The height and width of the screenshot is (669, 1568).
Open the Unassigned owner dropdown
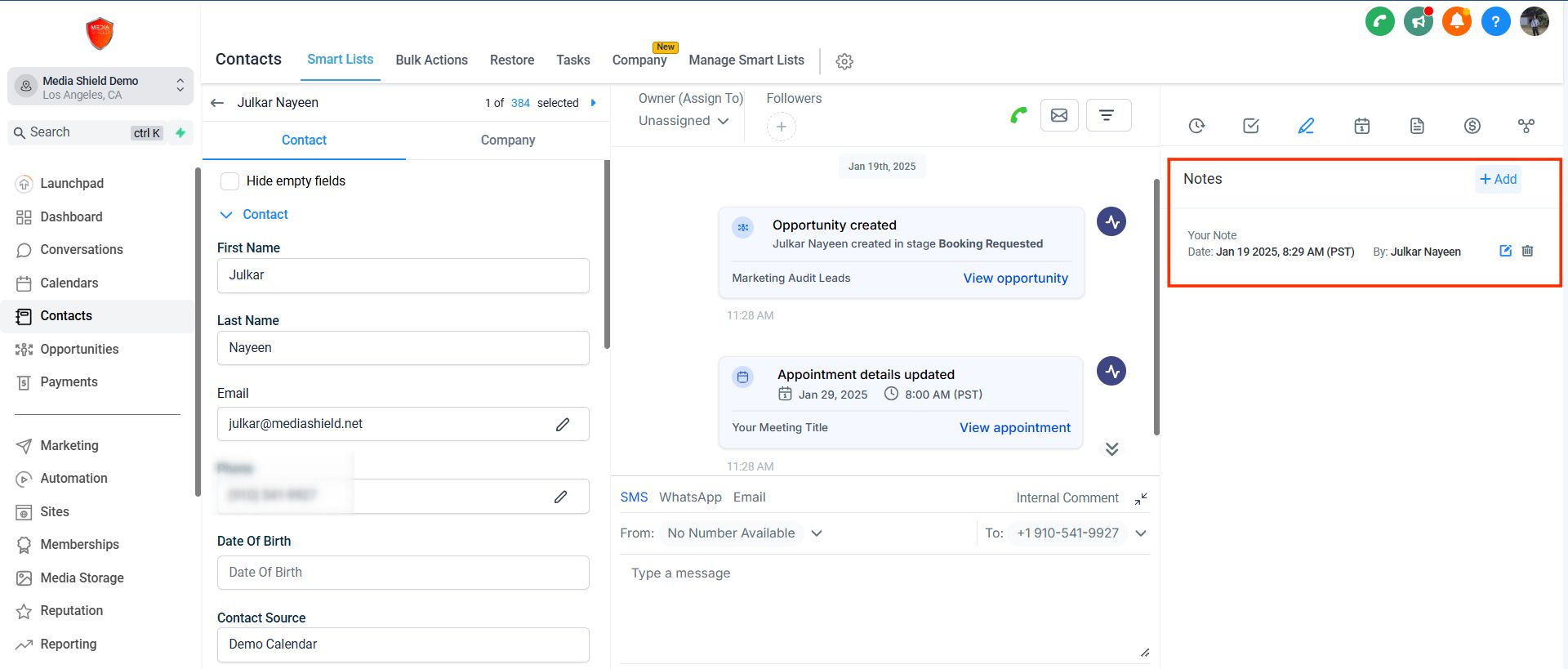click(x=684, y=121)
